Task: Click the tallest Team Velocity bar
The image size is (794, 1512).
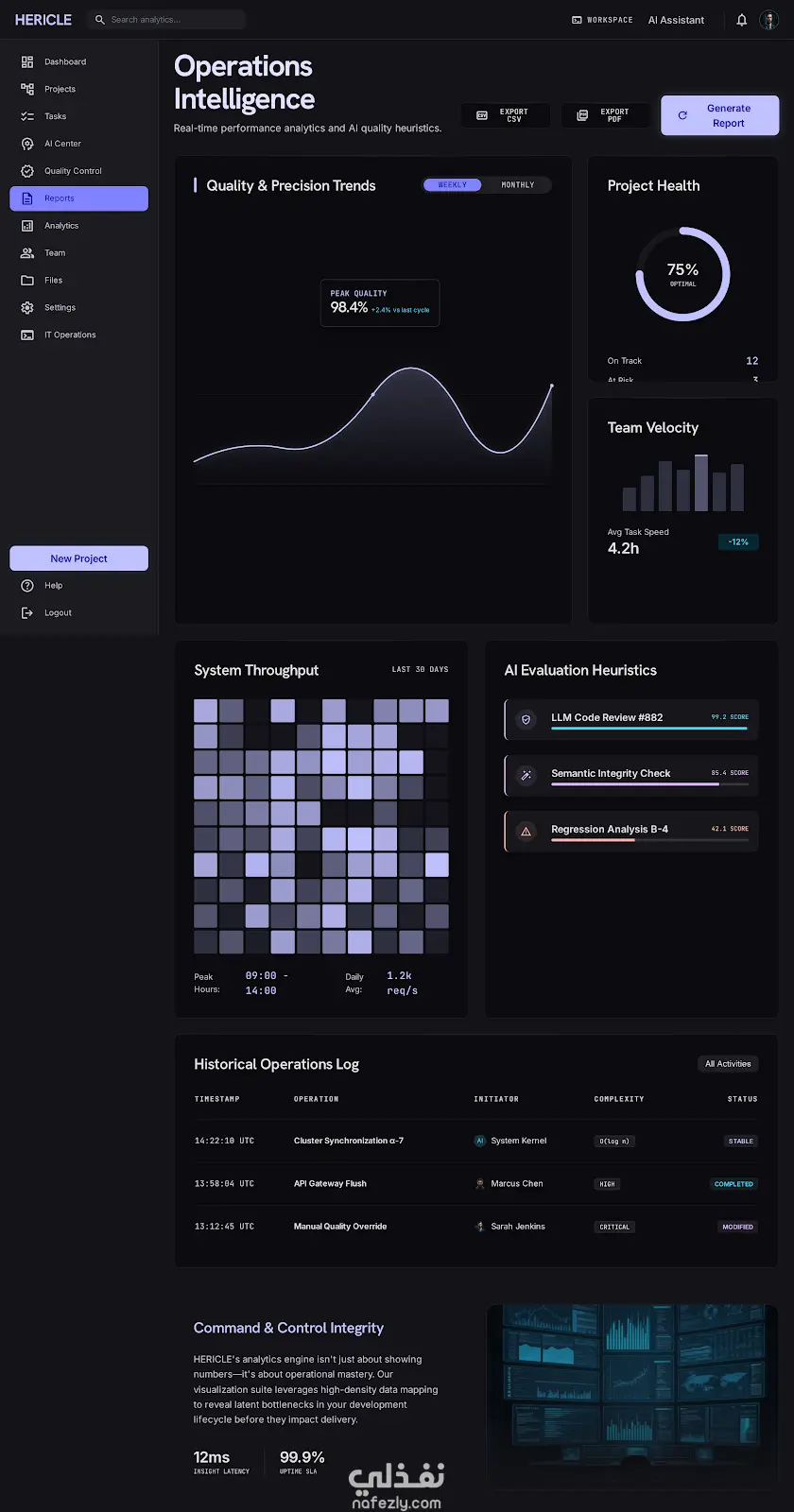Action: 701,483
